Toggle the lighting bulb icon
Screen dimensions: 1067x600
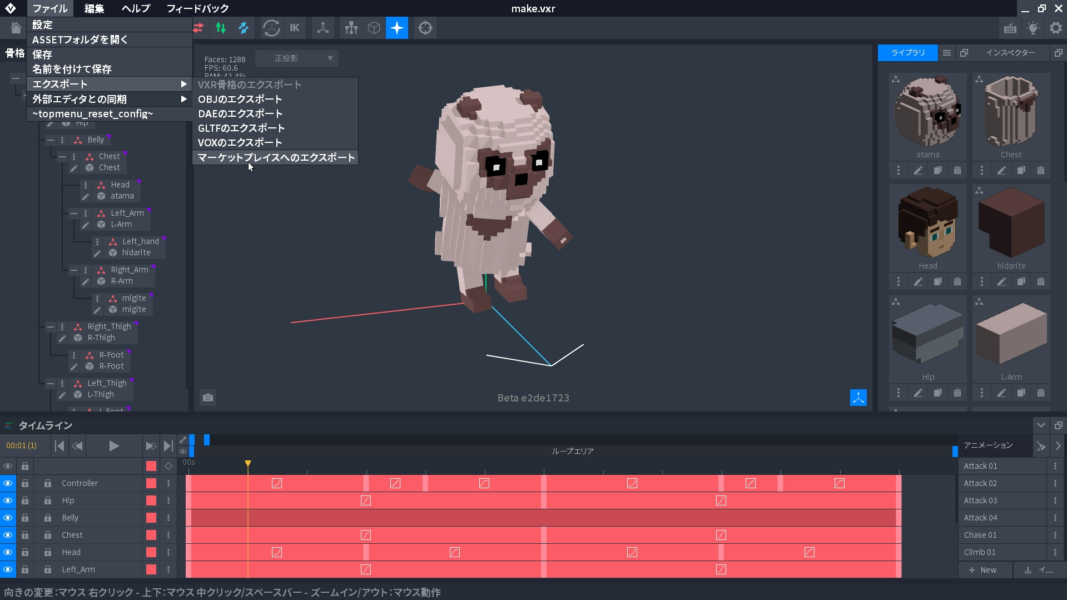(x=1033, y=28)
